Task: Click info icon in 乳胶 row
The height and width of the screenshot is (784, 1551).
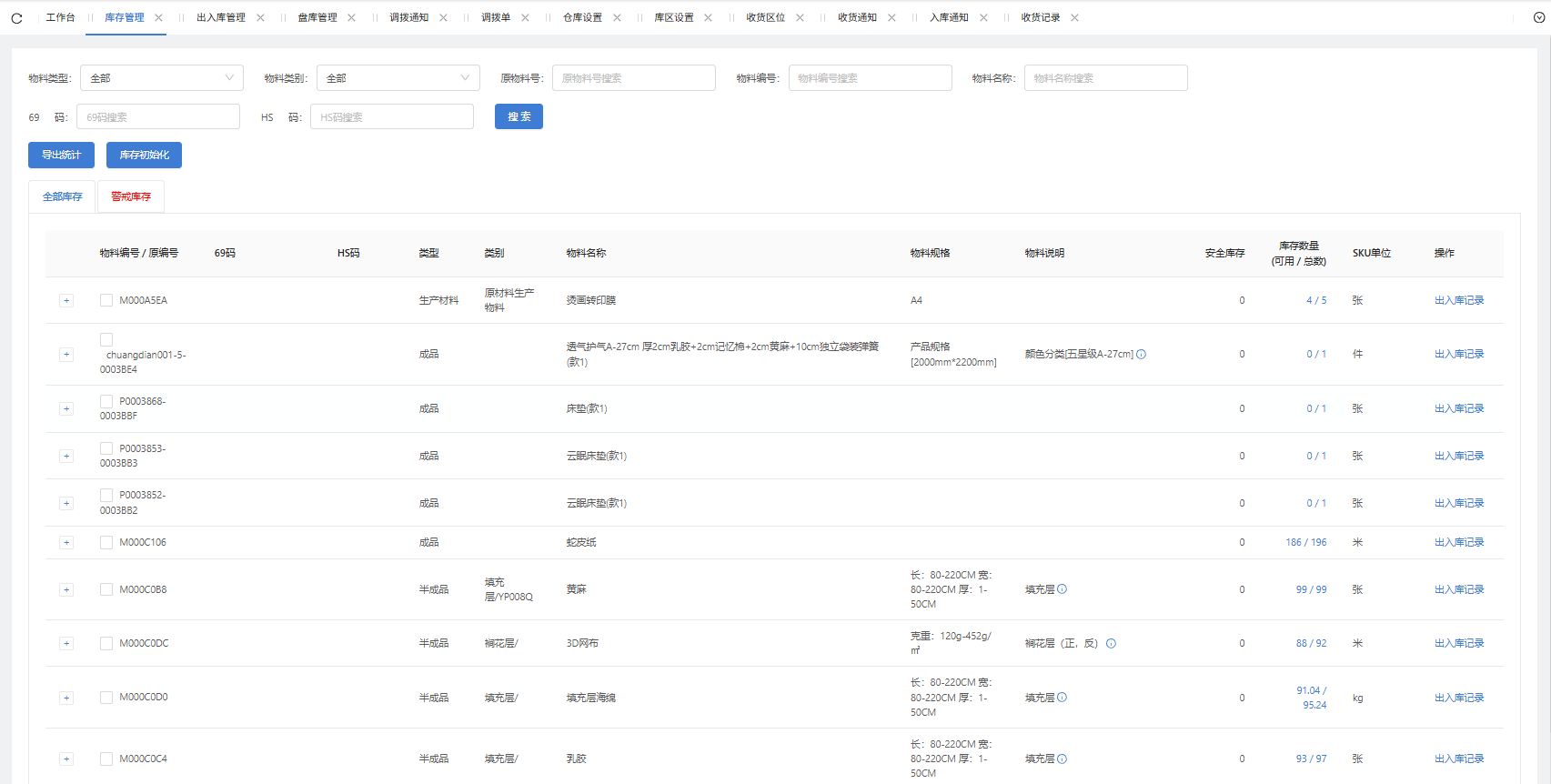Action: [x=1062, y=759]
